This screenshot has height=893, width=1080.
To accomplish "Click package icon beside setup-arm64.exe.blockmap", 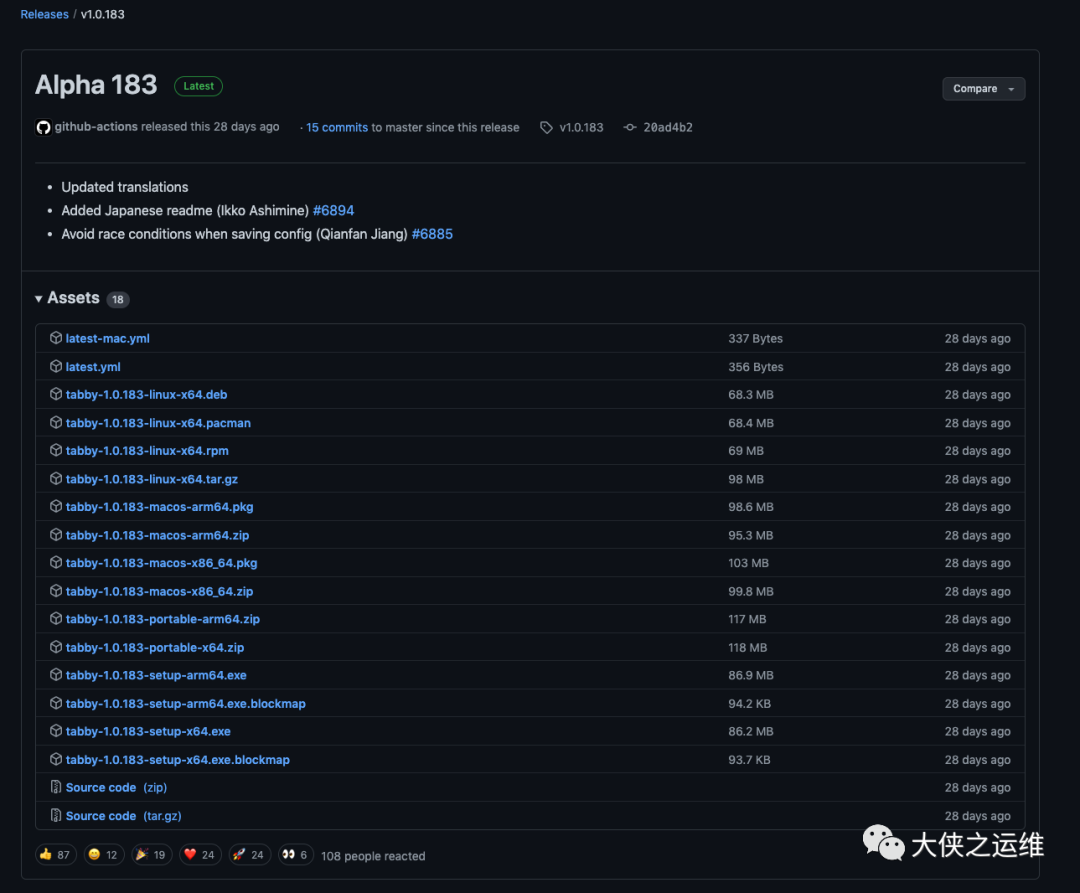I will click(x=56, y=702).
